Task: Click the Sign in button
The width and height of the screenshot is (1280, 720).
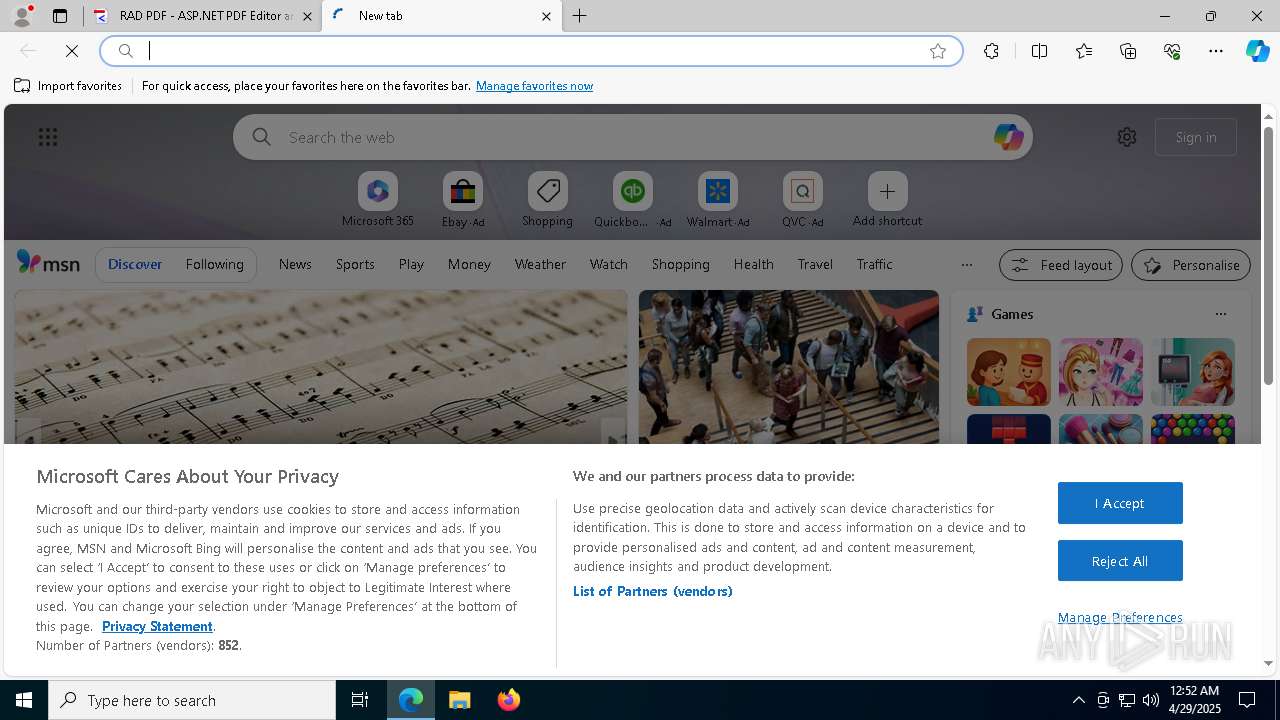Action: (1196, 137)
